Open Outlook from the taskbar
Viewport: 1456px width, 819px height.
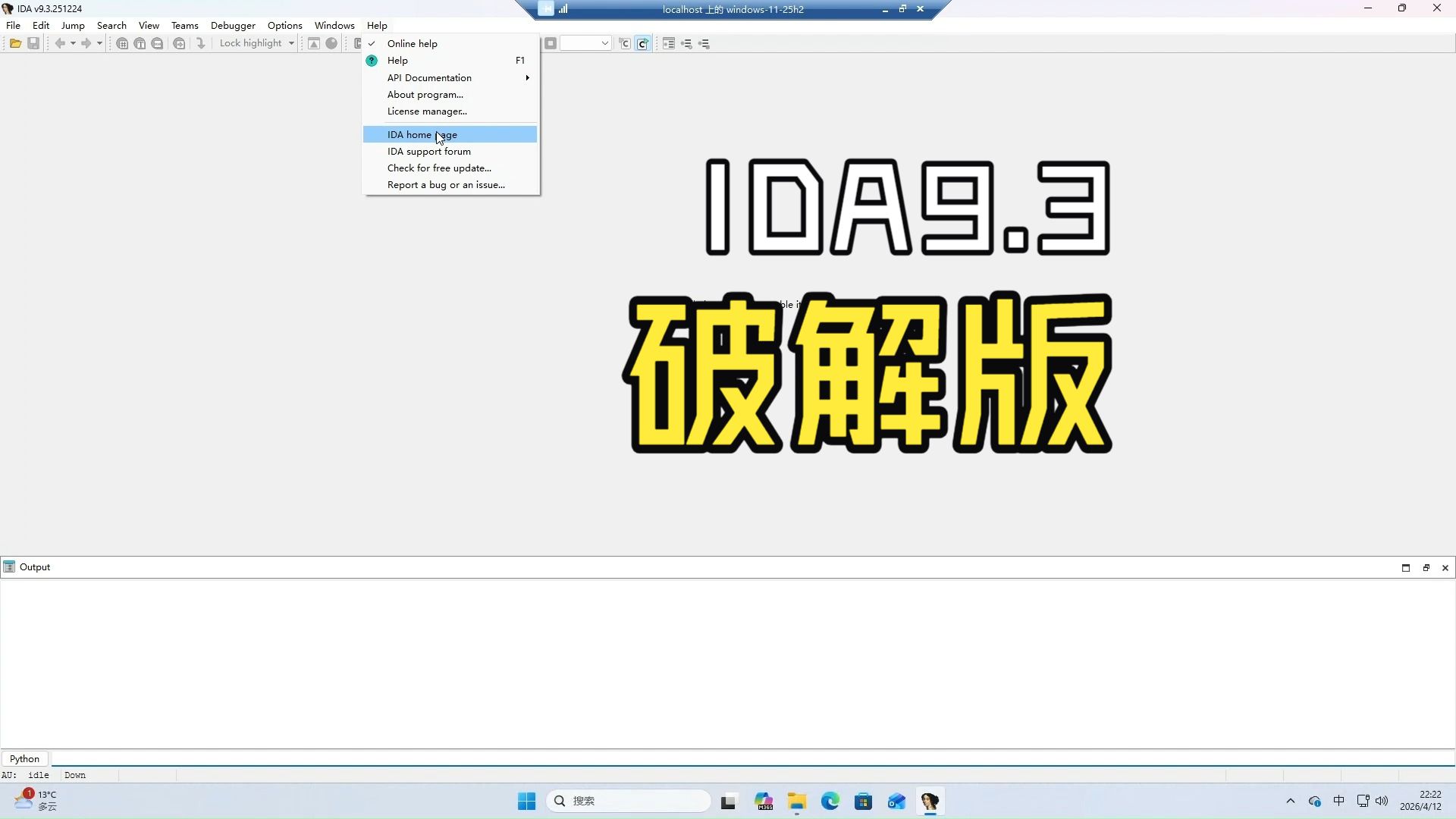click(x=896, y=801)
